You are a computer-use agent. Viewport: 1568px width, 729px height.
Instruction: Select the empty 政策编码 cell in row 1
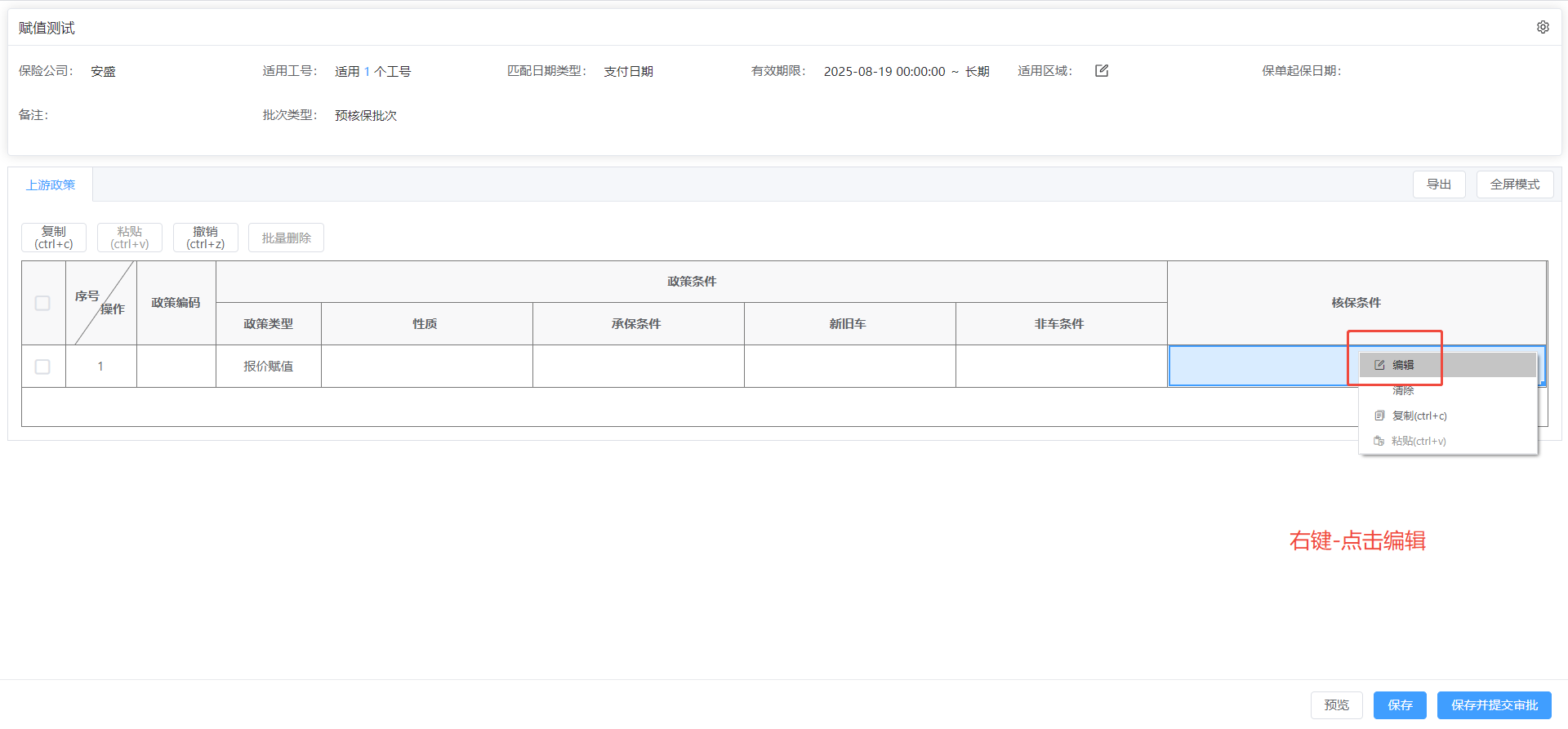176,367
